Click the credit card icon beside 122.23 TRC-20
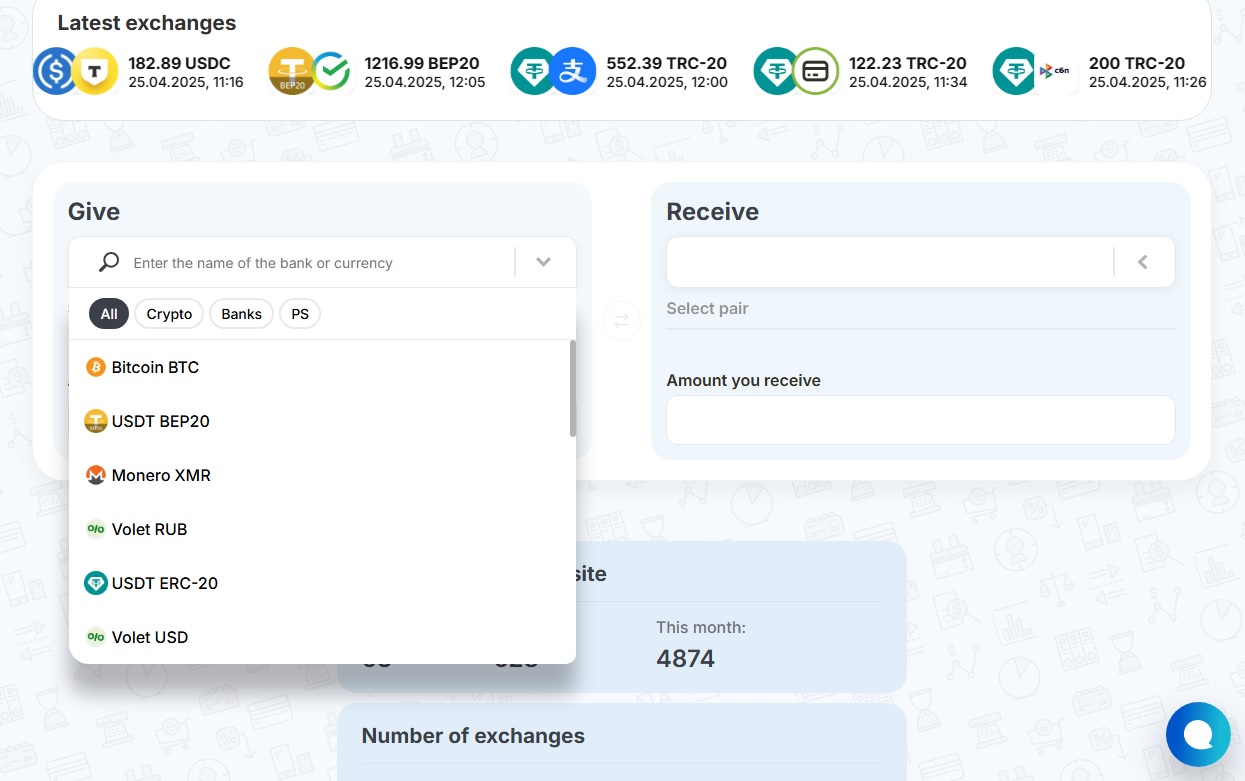This screenshot has height=781, width=1245. click(x=816, y=72)
